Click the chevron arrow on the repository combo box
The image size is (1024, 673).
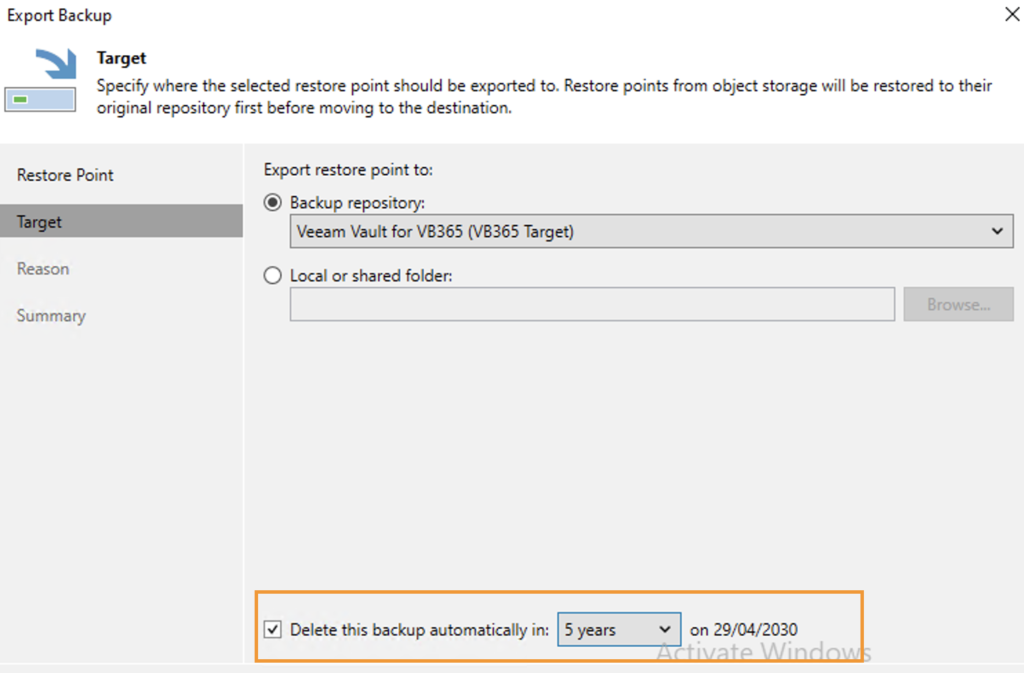click(996, 231)
